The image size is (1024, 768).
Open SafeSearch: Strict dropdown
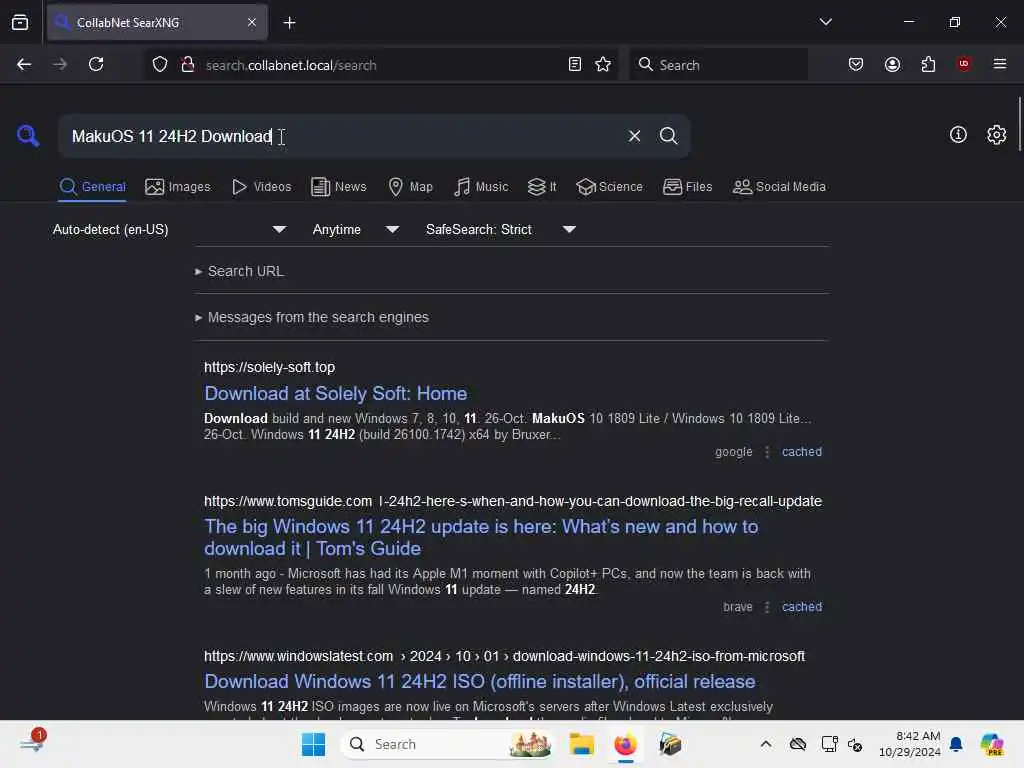tap(500, 229)
